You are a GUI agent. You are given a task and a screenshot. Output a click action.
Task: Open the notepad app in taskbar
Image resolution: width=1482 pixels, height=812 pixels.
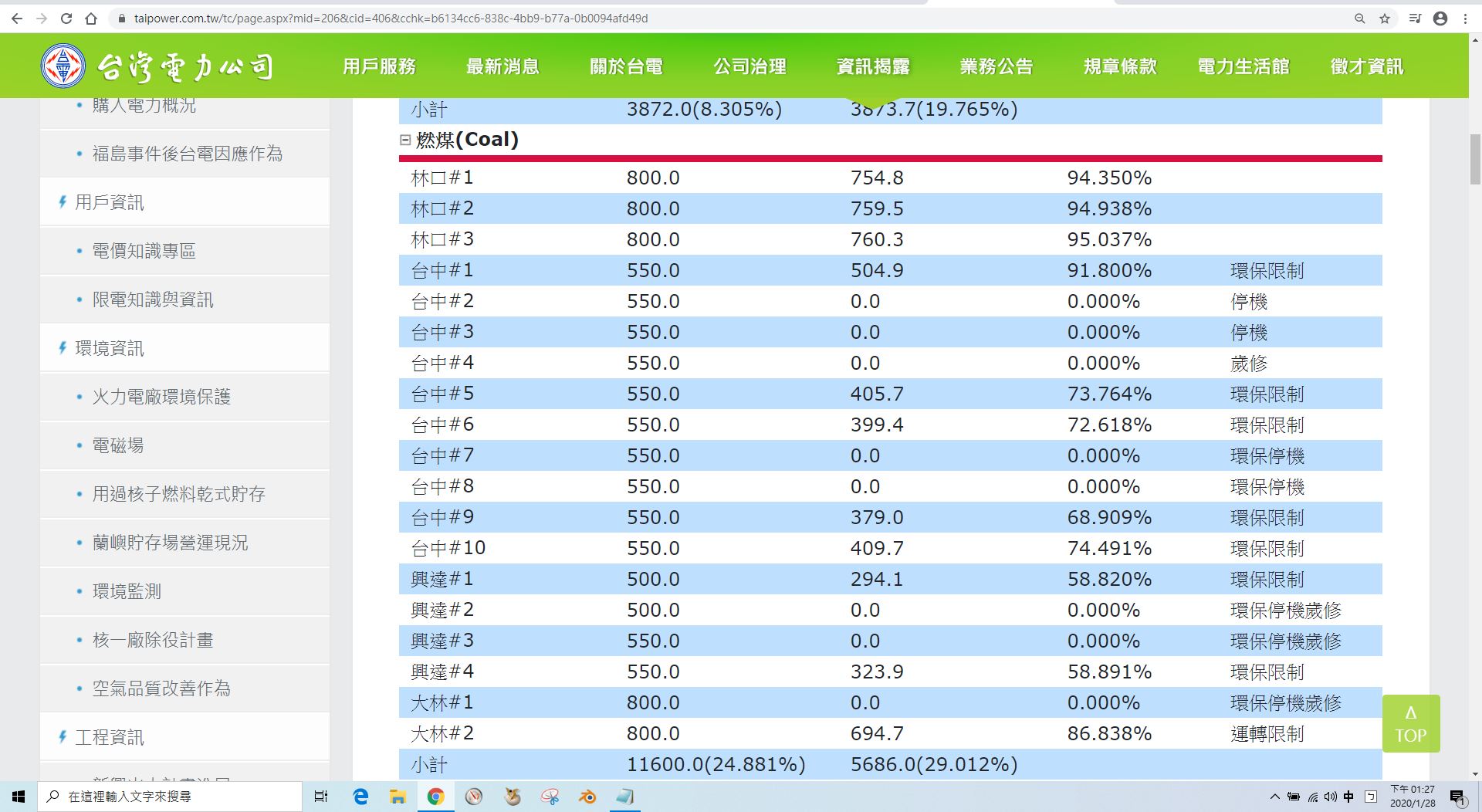[x=625, y=797]
